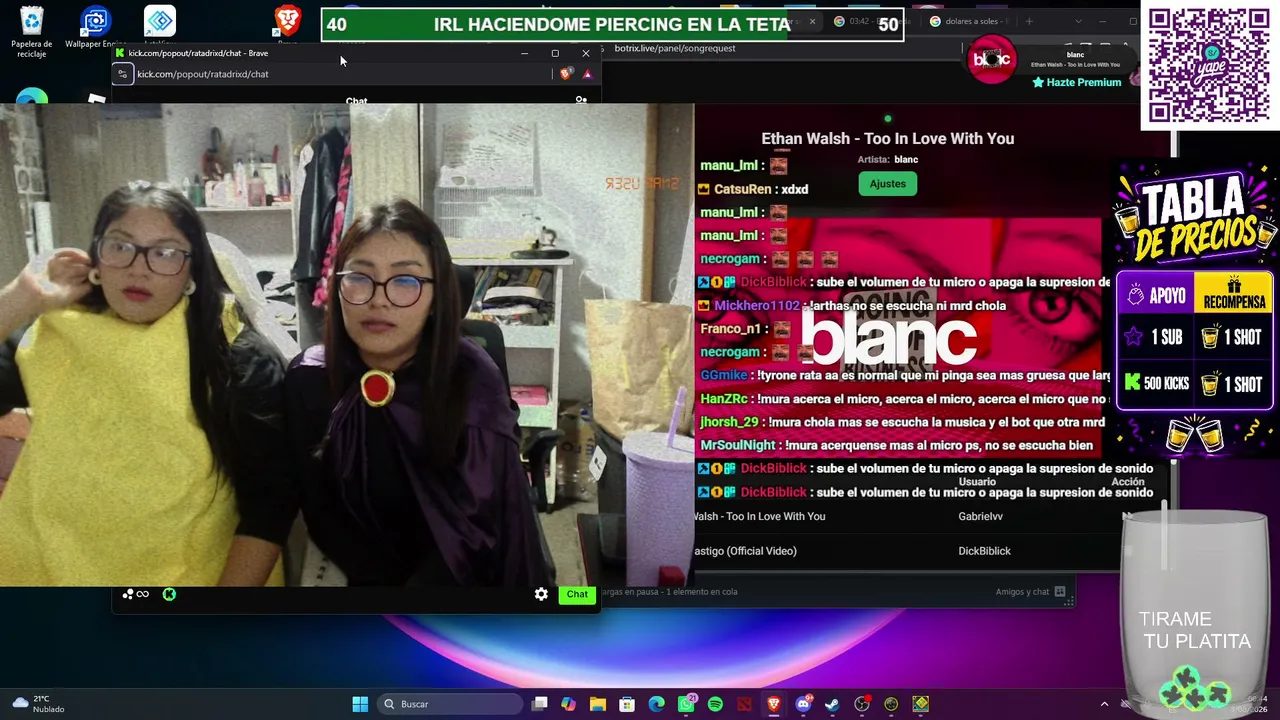
Task: Open File Explorer from the taskbar
Action: [x=598, y=704]
